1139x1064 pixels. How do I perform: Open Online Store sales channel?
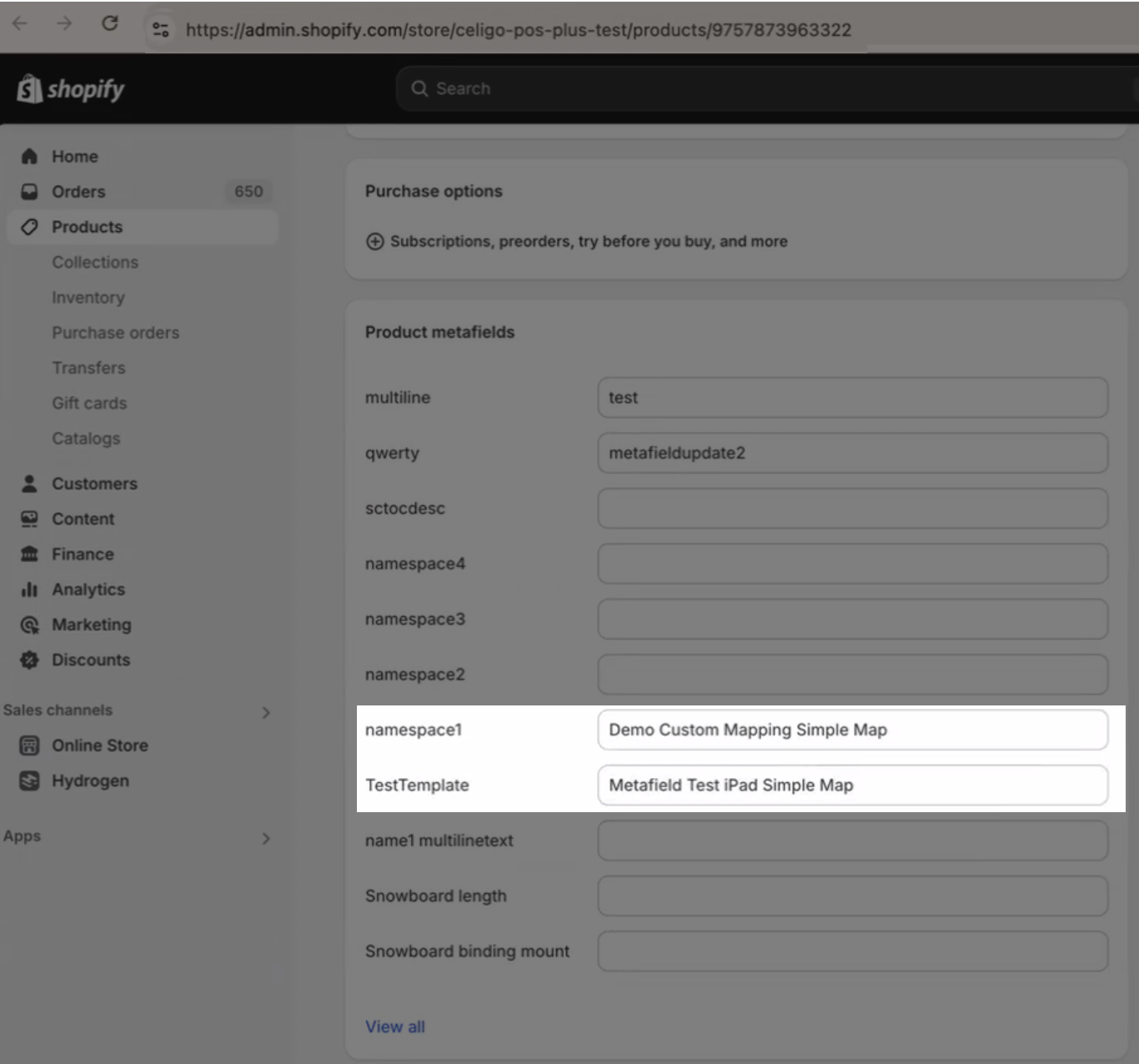100,745
